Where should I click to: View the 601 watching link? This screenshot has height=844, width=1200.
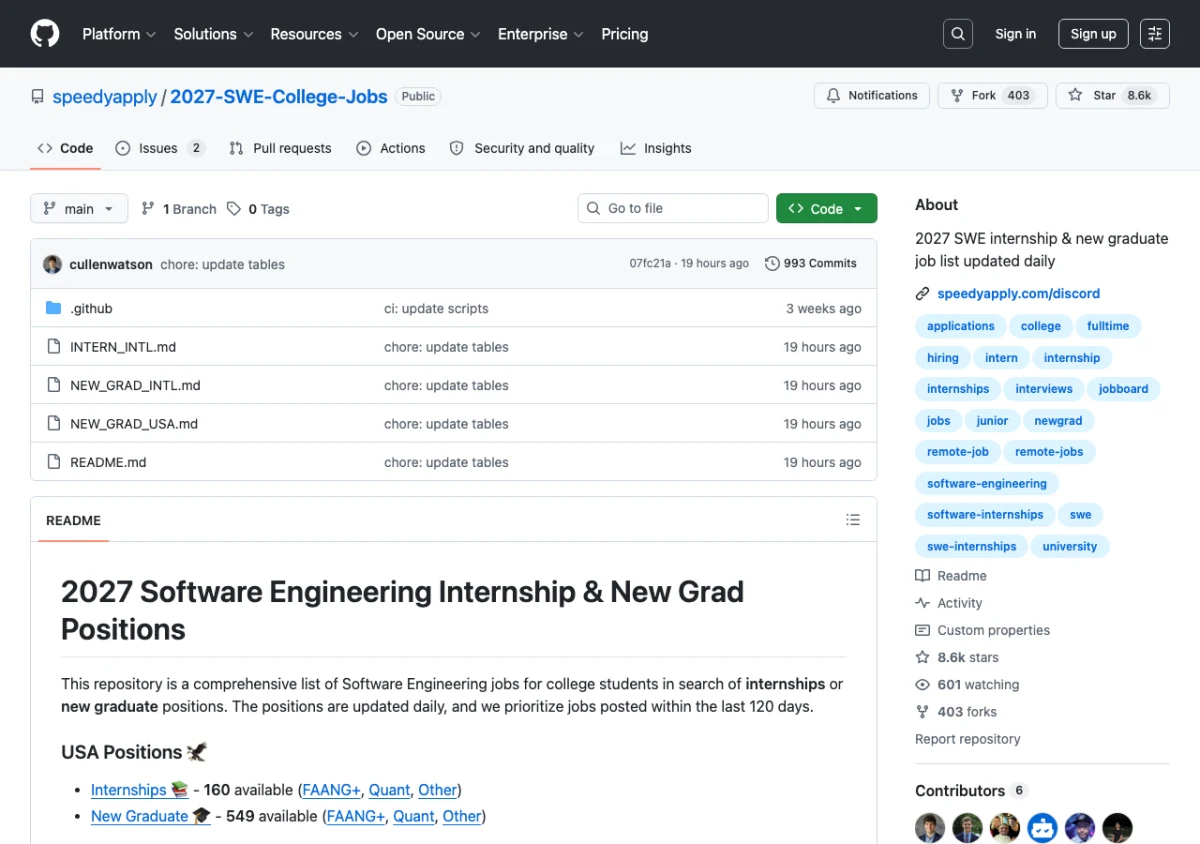click(967, 685)
